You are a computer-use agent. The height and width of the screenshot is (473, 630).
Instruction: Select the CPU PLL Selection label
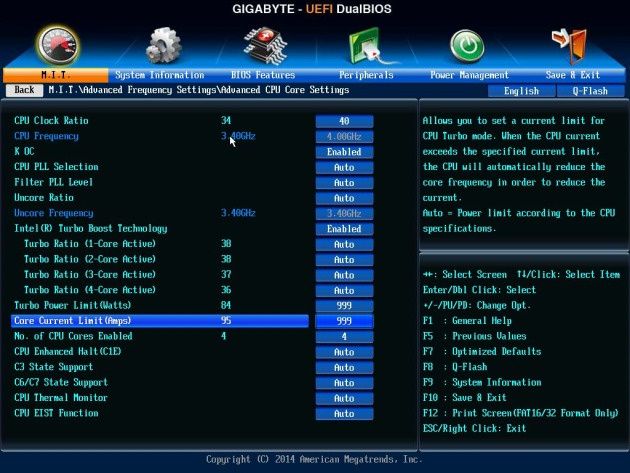click(56, 167)
